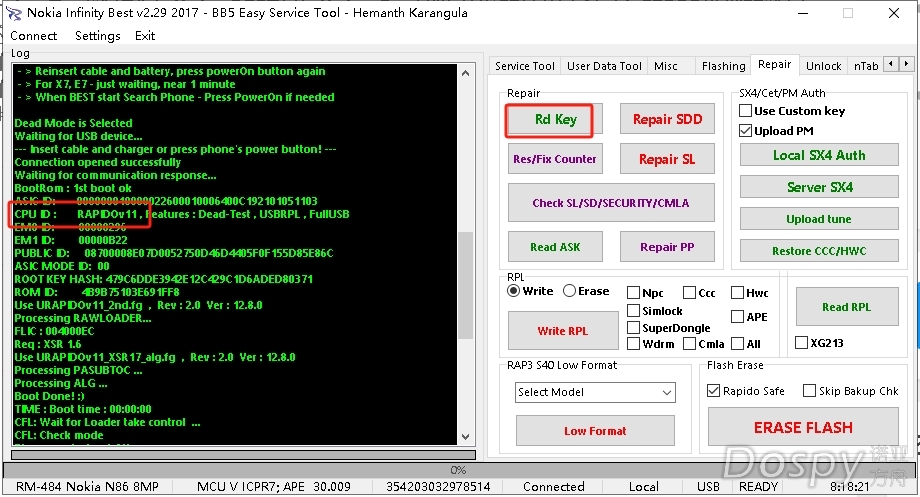Check the Cmla checkbox
920x497 pixels.
pos(703,344)
